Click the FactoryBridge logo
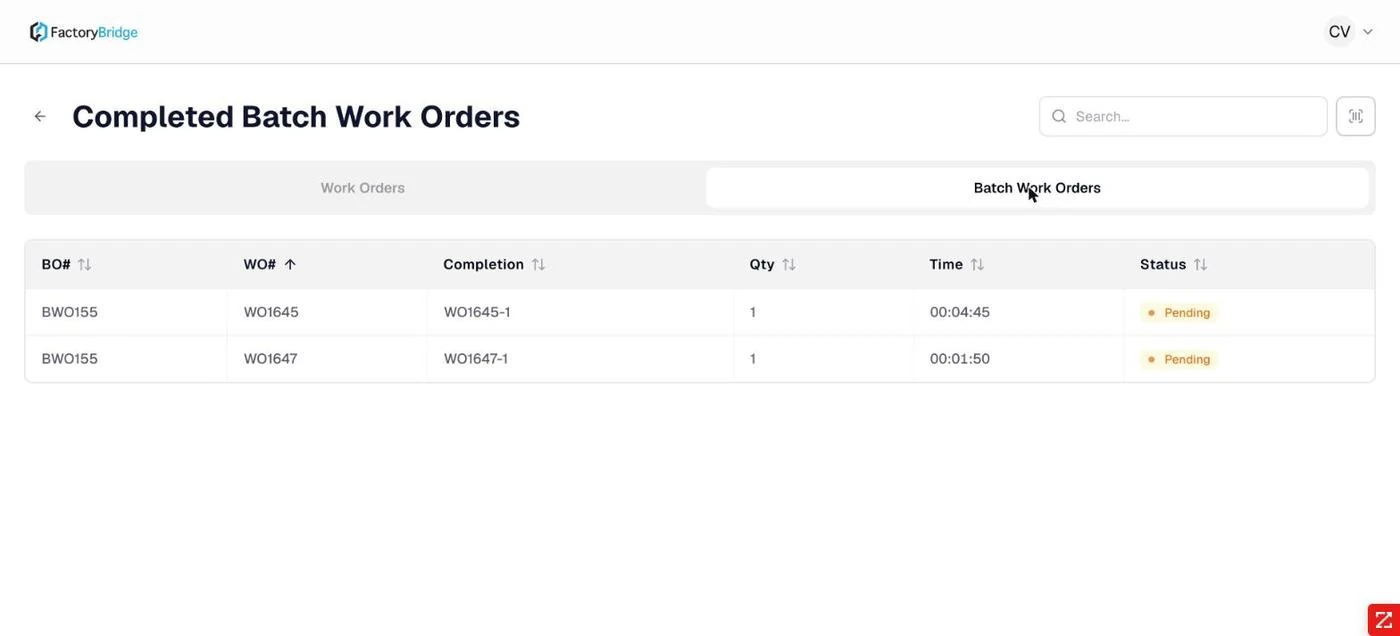This screenshot has width=1400, height=636. point(84,32)
